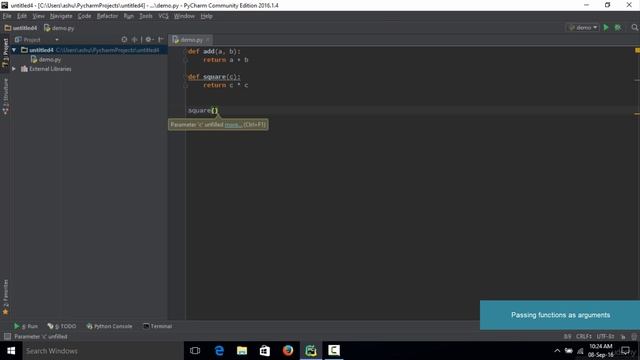Open the Help menu
Viewport: 640px width, 360px height.
[207, 16]
